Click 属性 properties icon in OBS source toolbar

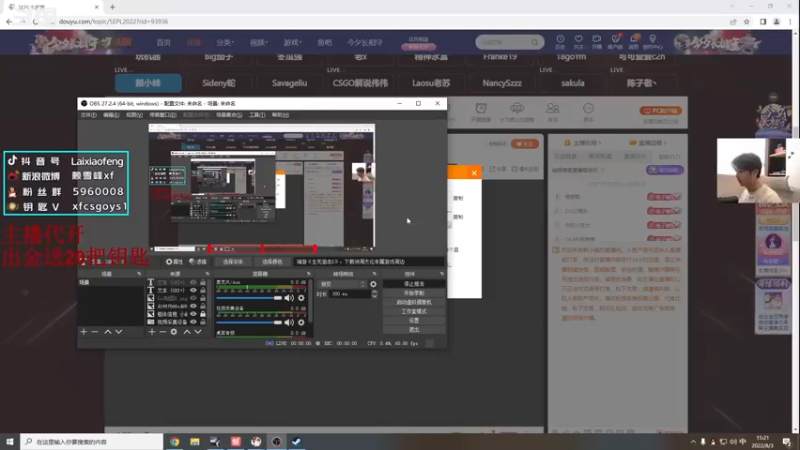click(174, 262)
